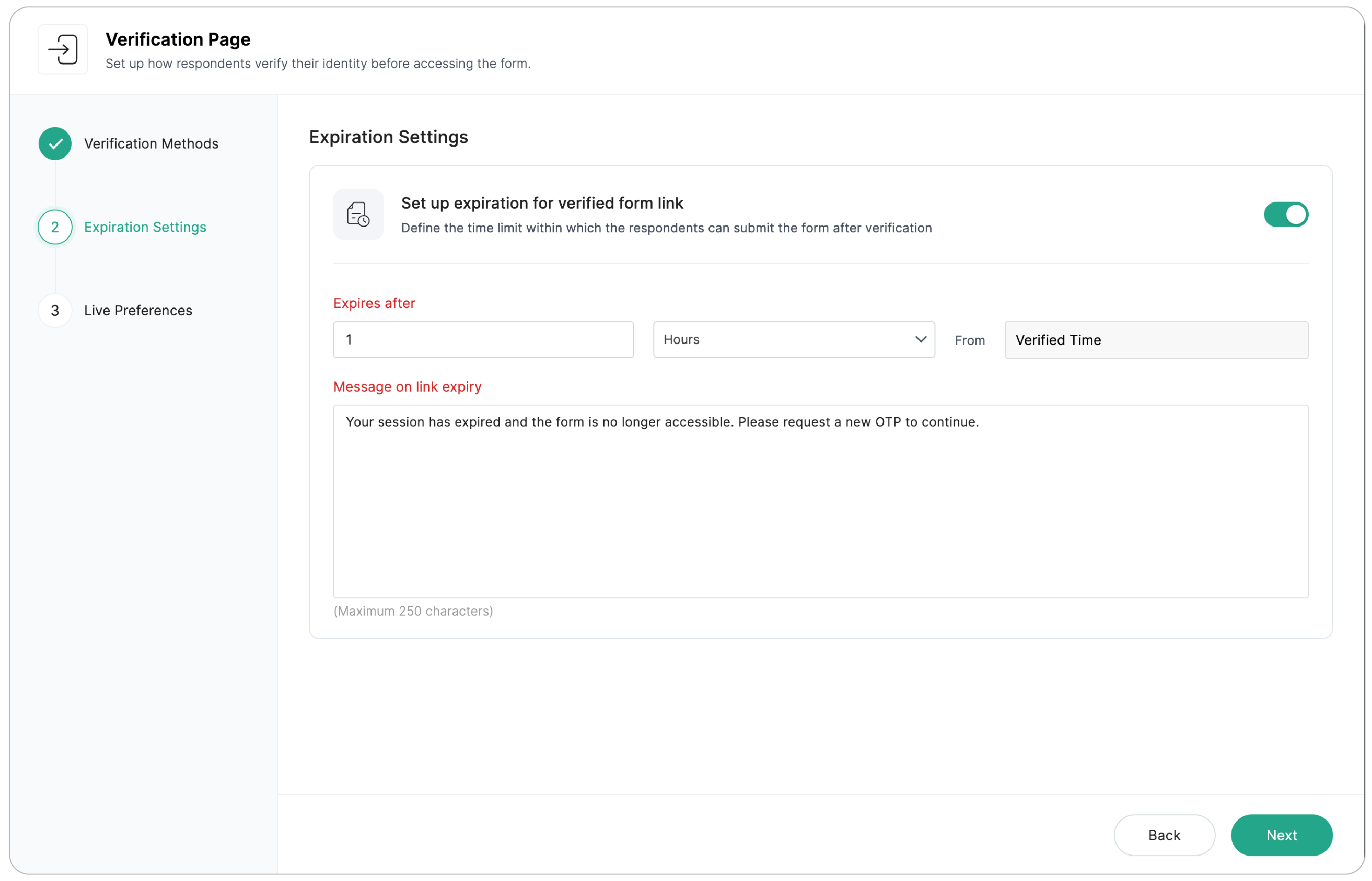Open Live Preferences step
This screenshot has height=881, width=1372.
pyautogui.click(x=138, y=311)
